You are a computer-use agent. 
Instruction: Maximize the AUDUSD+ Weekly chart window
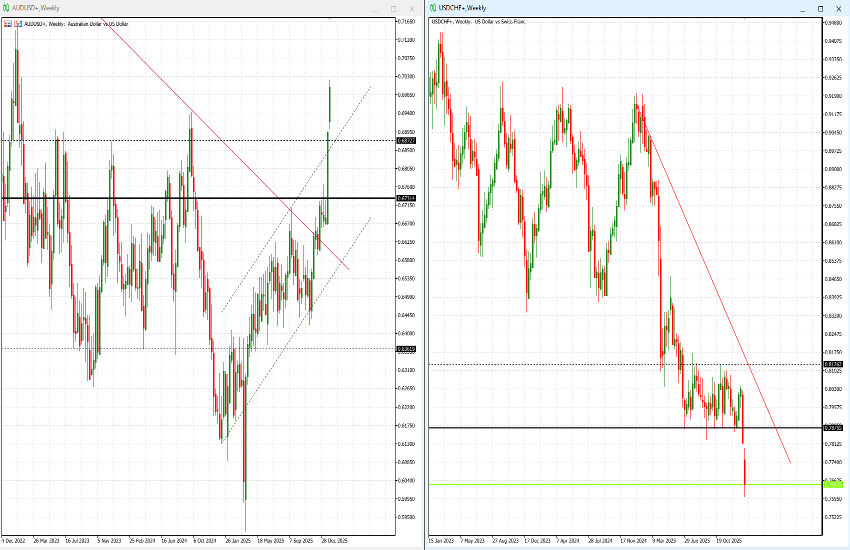point(393,8)
